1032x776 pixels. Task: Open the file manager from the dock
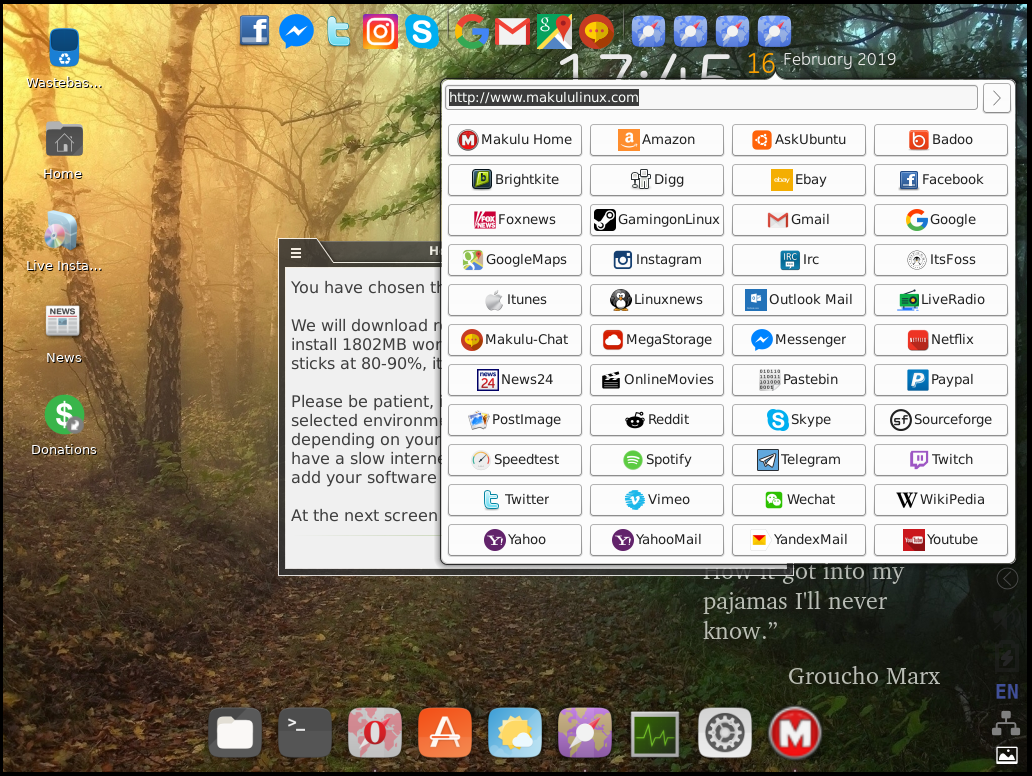point(234,732)
